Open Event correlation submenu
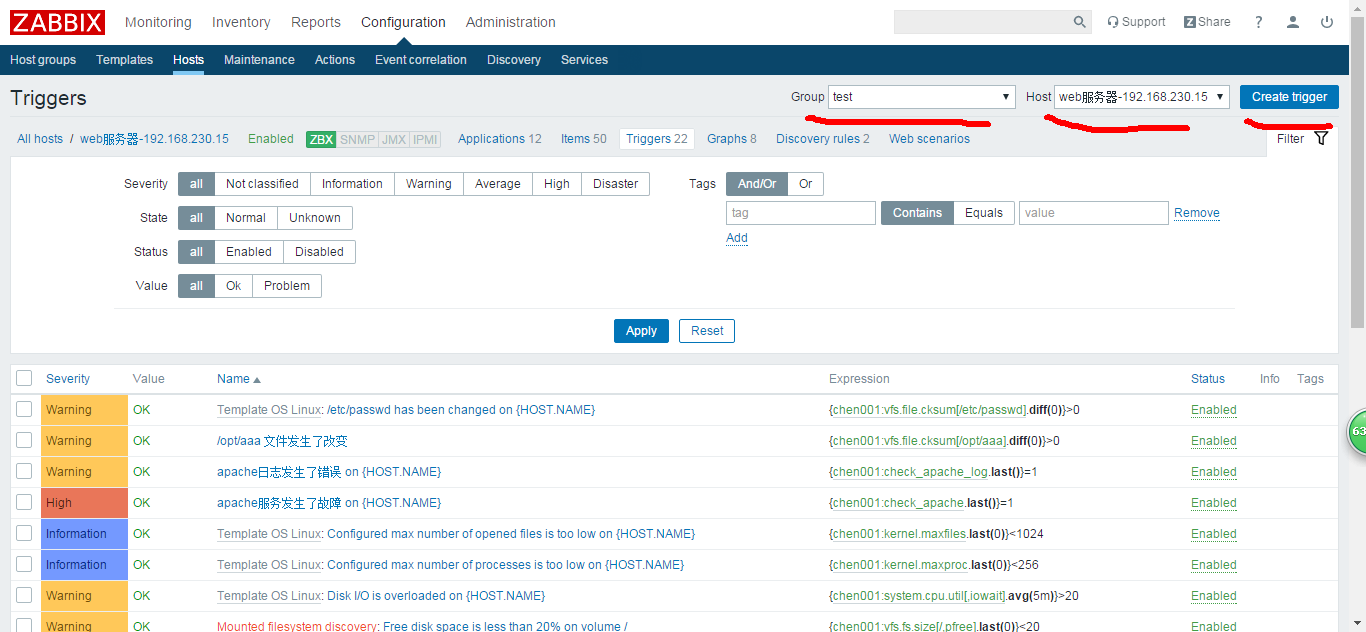1366x632 pixels. [x=421, y=60]
